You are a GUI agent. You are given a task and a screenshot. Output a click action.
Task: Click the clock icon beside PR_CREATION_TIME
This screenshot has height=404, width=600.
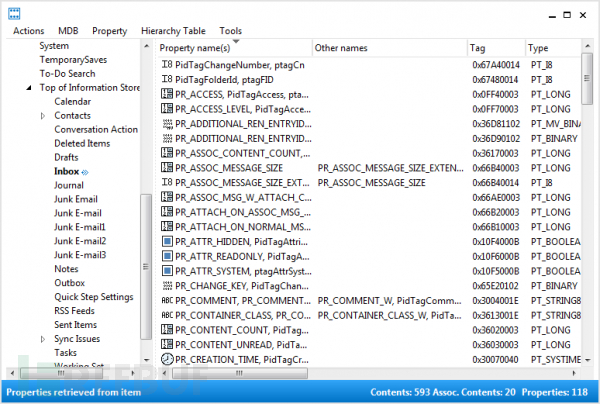tap(167, 359)
